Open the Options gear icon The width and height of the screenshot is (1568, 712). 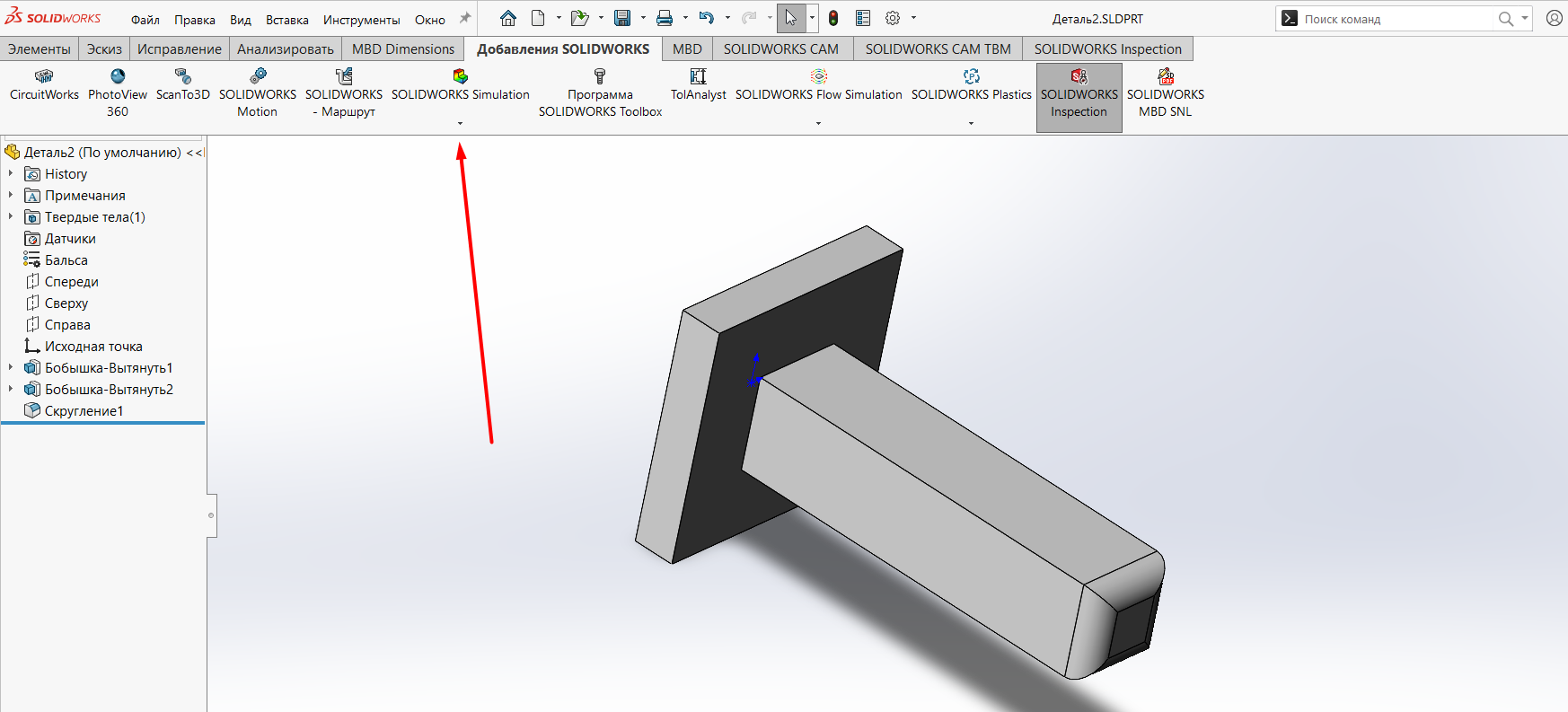[x=893, y=18]
